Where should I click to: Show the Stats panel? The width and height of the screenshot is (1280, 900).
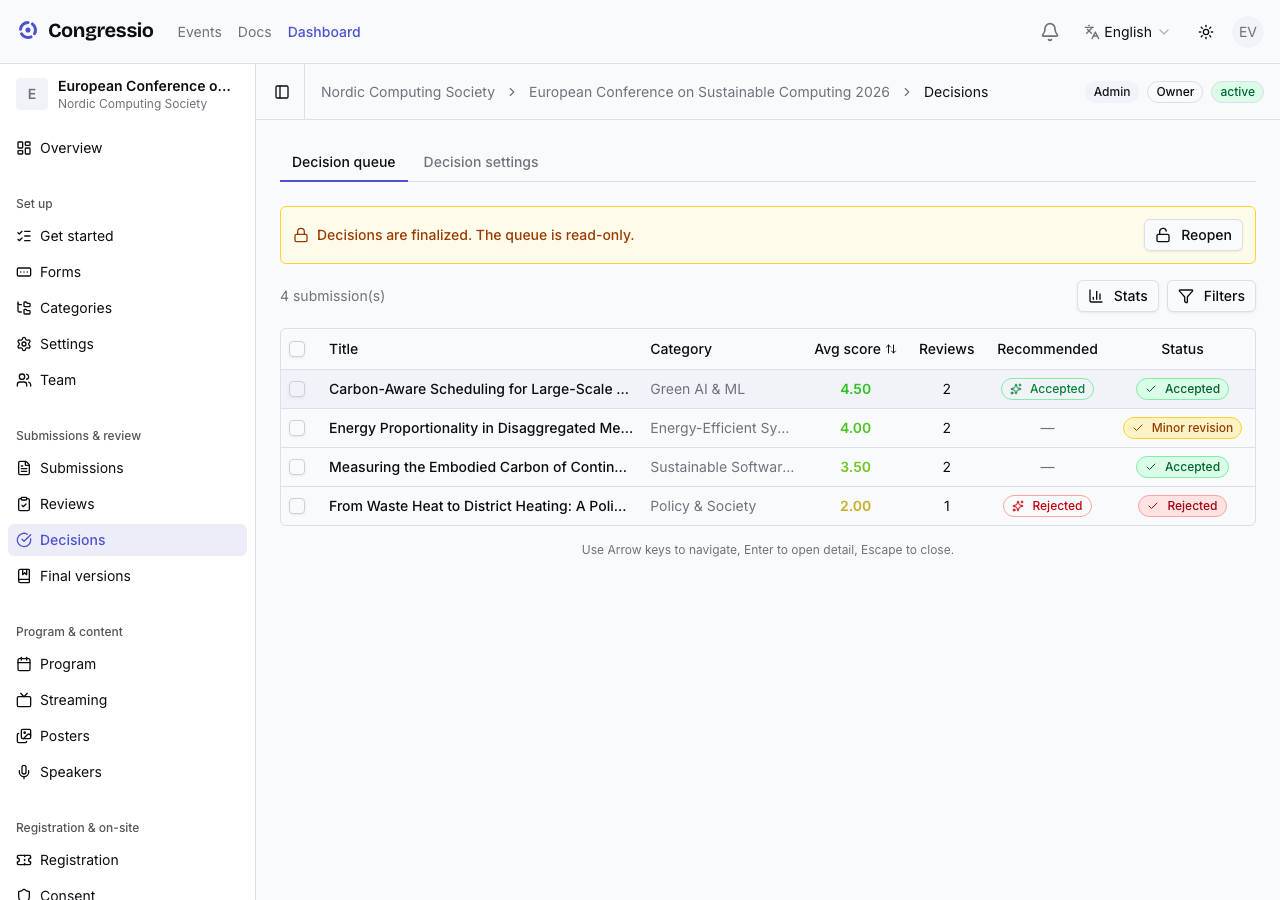coord(1118,296)
